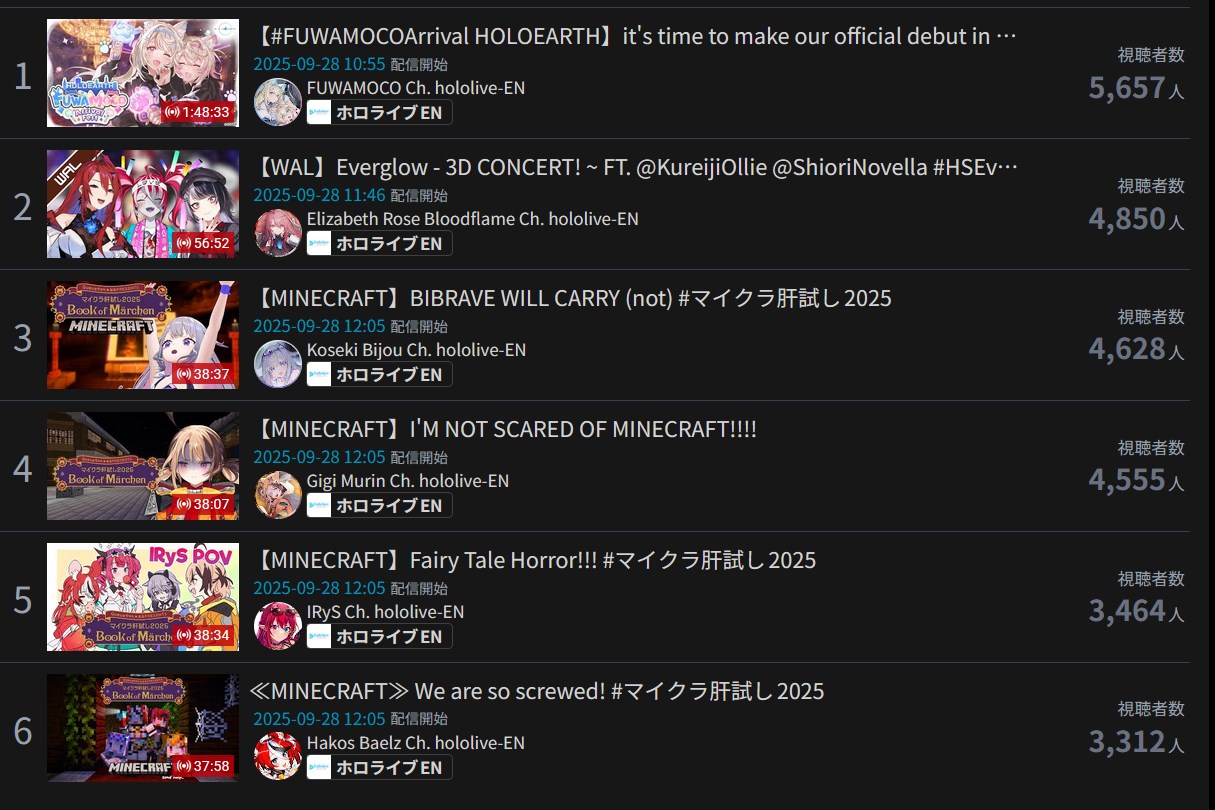Open the I'M NOT SCARED OF MINECRAFT title
This screenshot has width=1215, height=810.
[505, 429]
